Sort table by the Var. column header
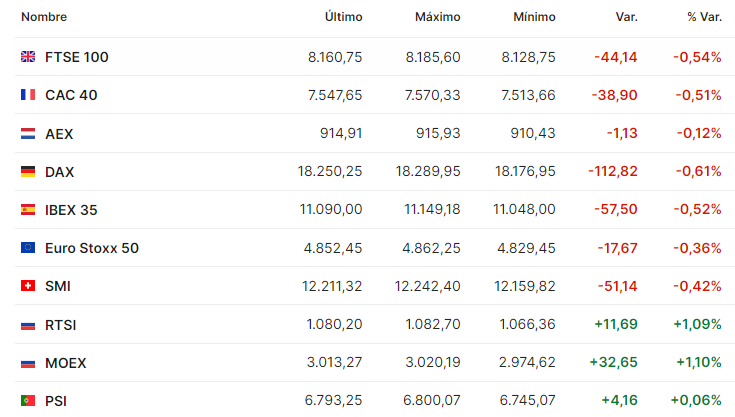The width and height of the screenshot is (735, 417). [626, 17]
